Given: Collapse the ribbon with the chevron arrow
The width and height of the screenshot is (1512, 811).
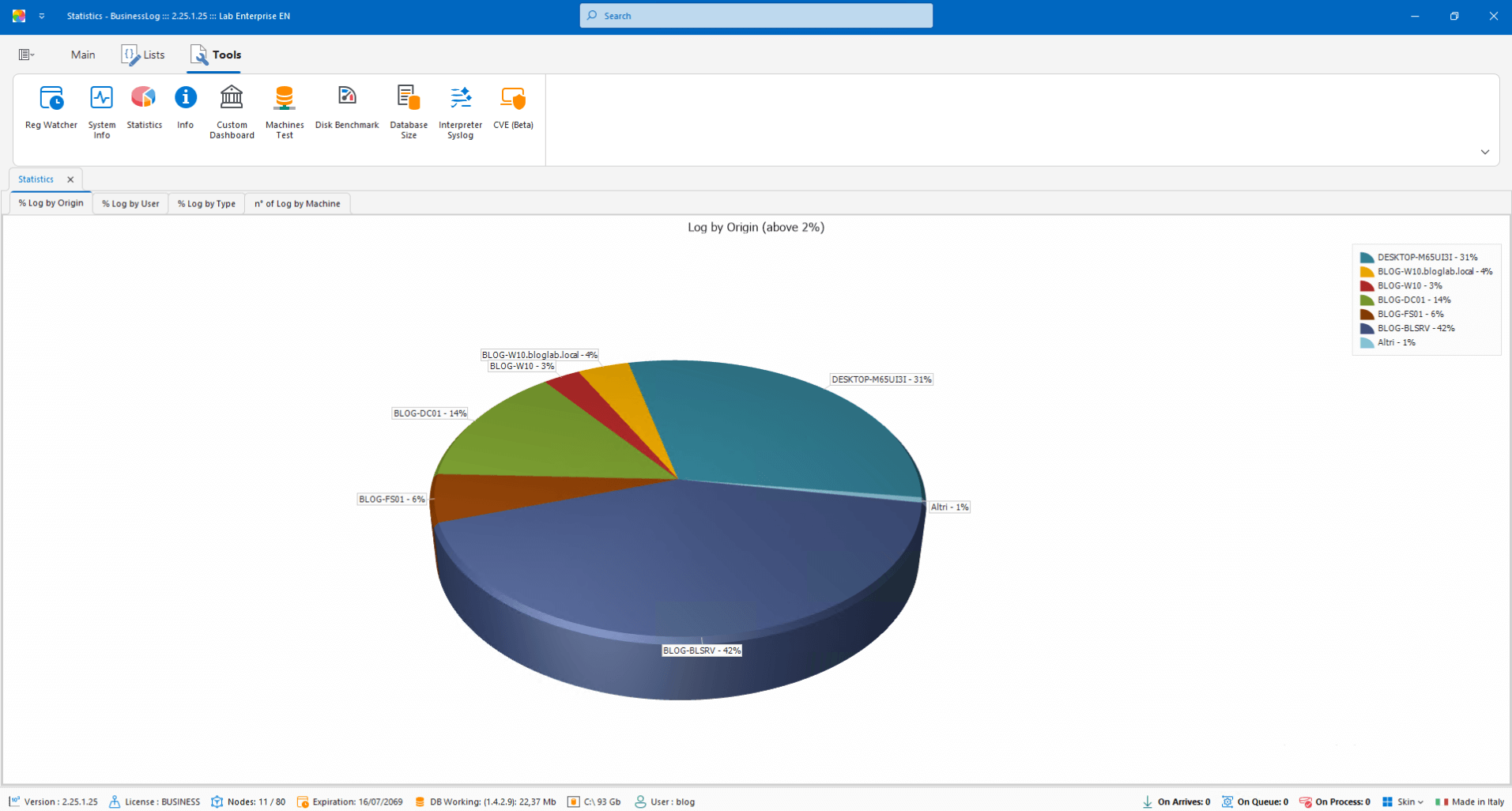Looking at the screenshot, I should (1484, 152).
